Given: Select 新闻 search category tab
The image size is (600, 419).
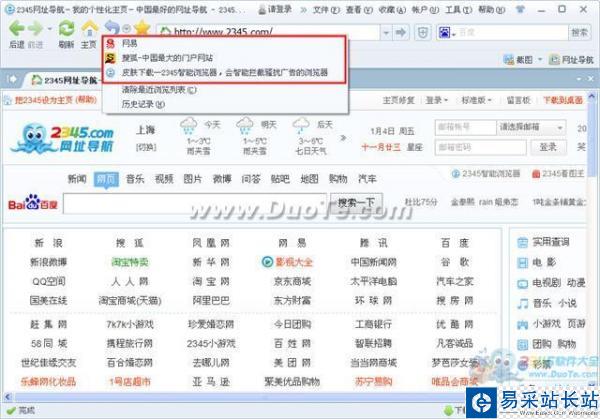Looking at the screenshot, I should tap(77, 179).
